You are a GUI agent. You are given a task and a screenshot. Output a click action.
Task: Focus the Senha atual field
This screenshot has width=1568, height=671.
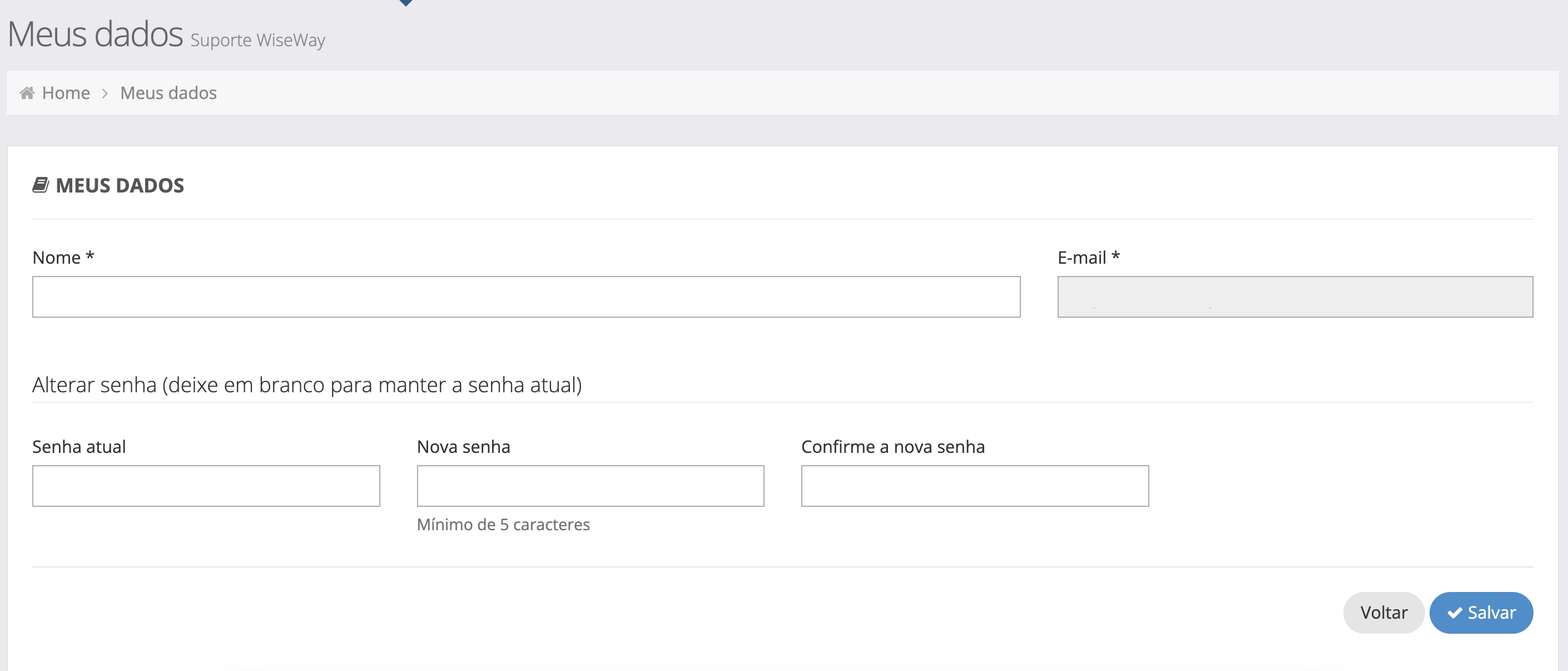206,485
